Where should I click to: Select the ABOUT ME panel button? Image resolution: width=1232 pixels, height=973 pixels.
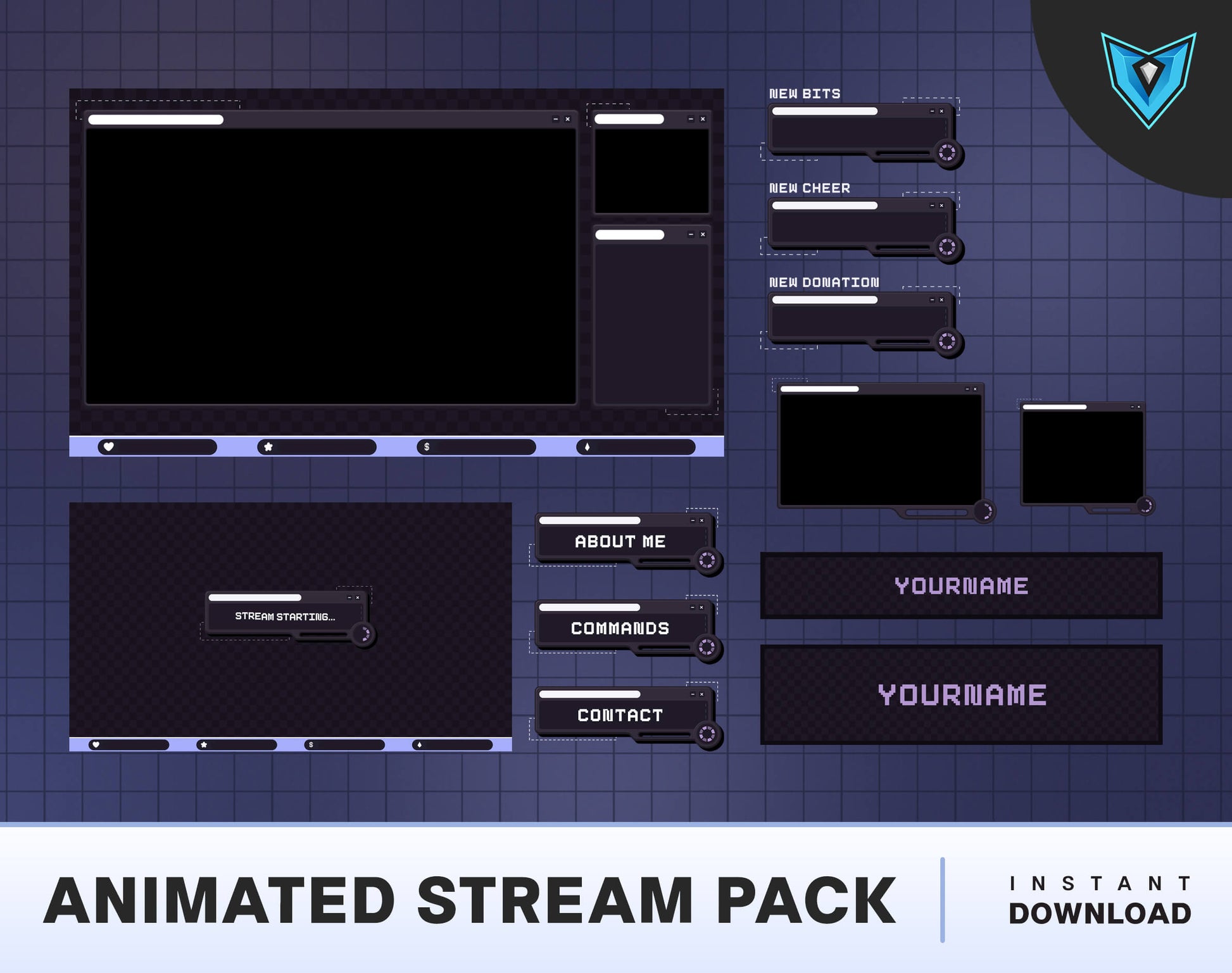620,541
